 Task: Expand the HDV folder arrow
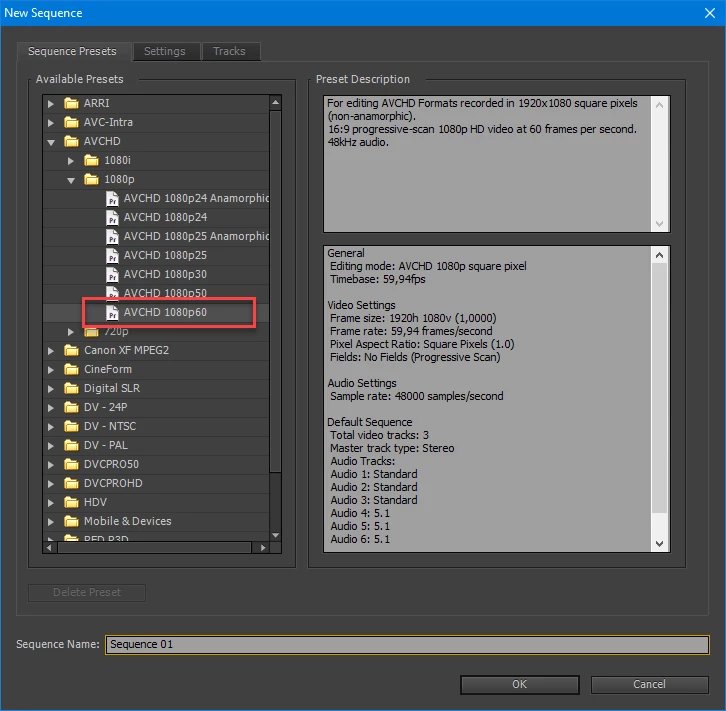coord(51,503)
